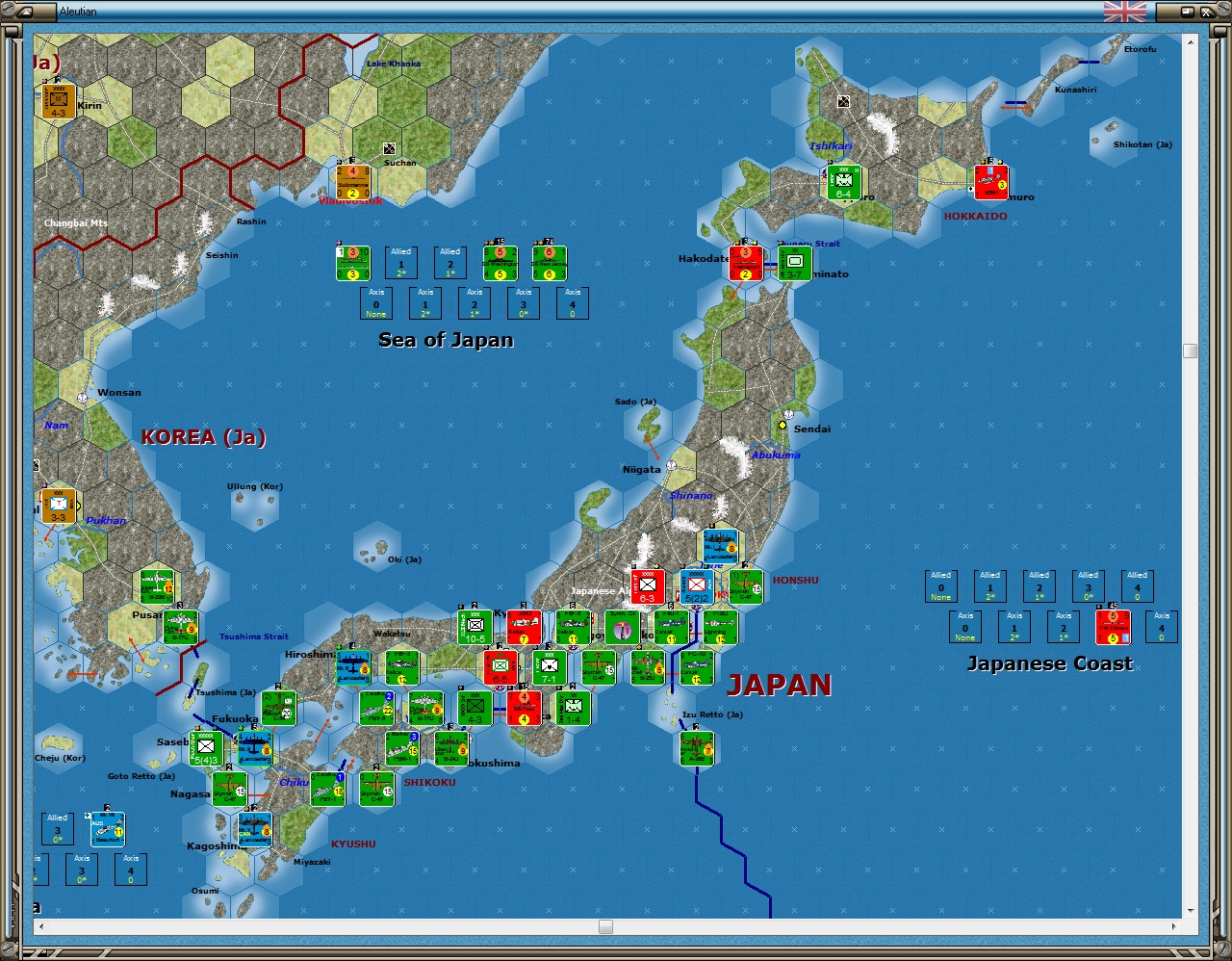The height and width of the screenshot is (961, 1232).
Task: Click the B-25J bomber counter
Action: pos(648,667)
